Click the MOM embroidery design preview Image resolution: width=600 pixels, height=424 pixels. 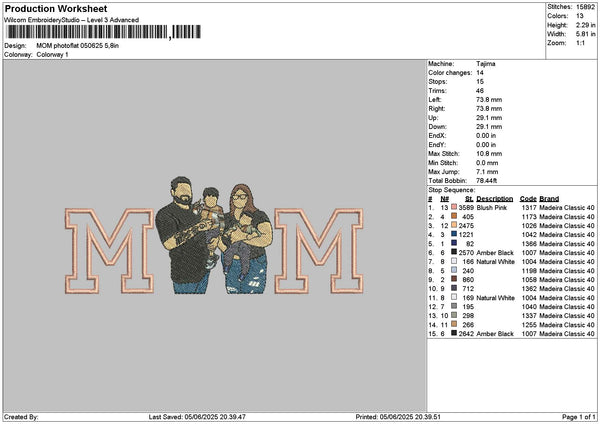(214, 235)
